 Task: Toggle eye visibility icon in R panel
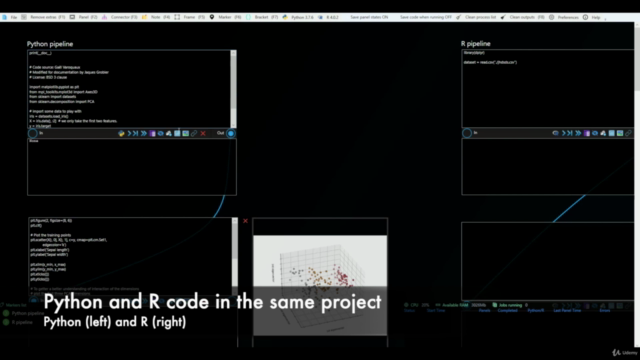595,133
